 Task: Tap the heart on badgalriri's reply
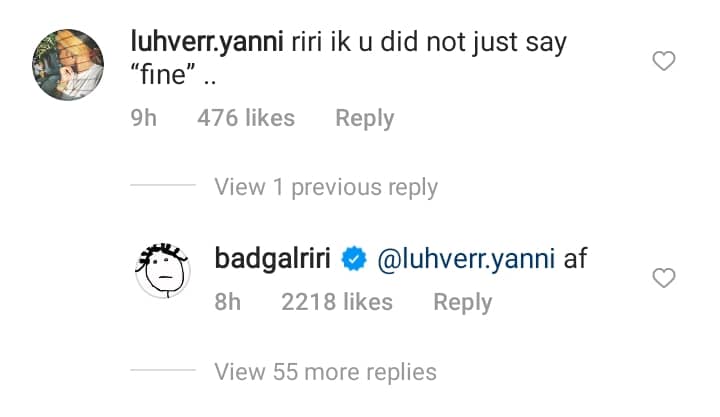[664, 279]
